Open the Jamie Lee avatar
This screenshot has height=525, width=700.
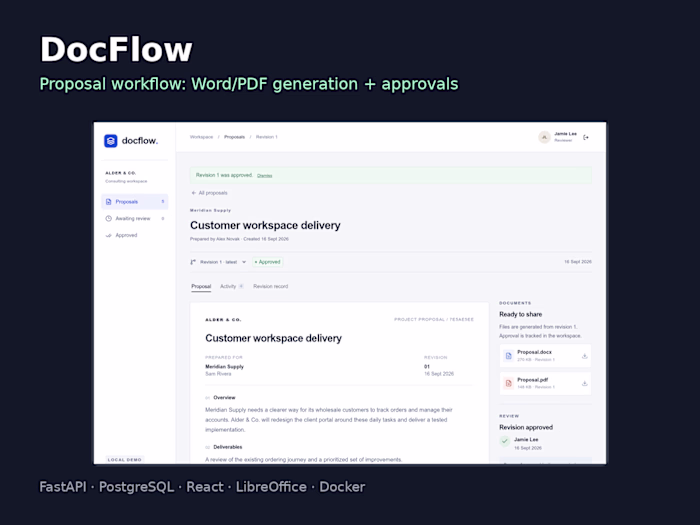[x=544, y=138]
